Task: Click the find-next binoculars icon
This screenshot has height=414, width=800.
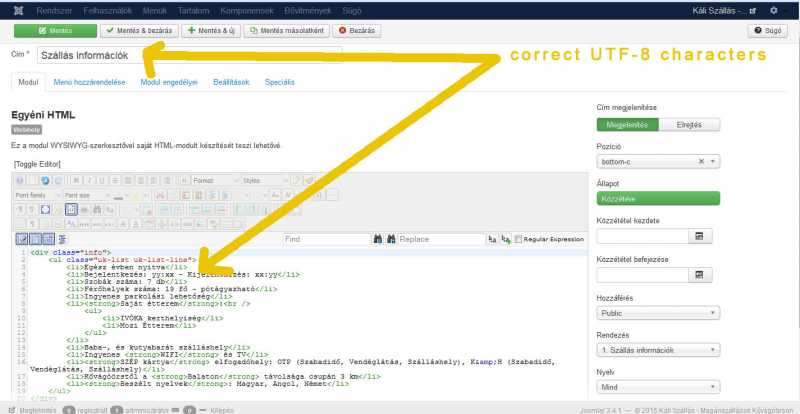Action: [x=378, y=240]
